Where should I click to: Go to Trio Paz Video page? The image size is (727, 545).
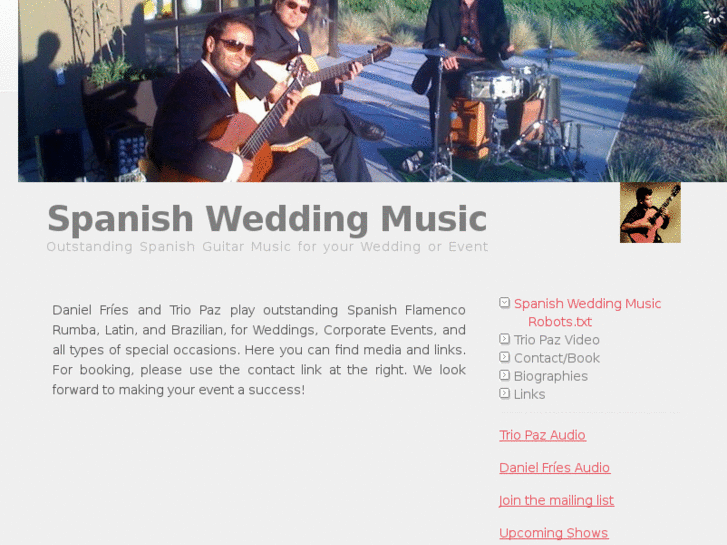click(x=556, y=340)
